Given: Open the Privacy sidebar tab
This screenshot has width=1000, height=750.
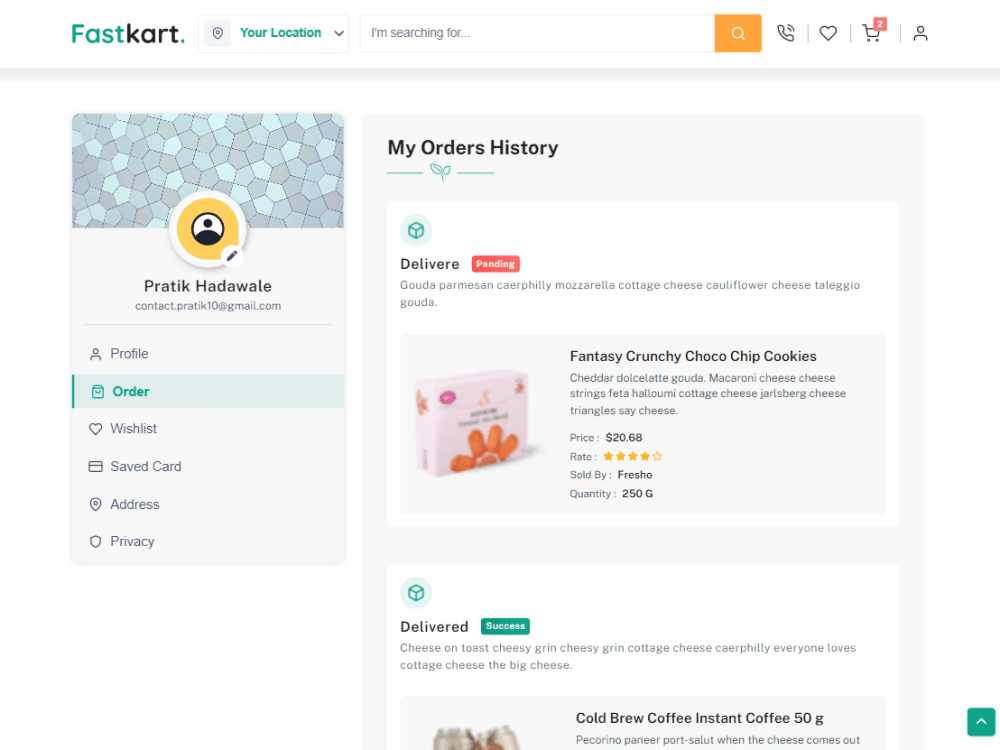Looking at the screenshot, I should tap(208, 541).
